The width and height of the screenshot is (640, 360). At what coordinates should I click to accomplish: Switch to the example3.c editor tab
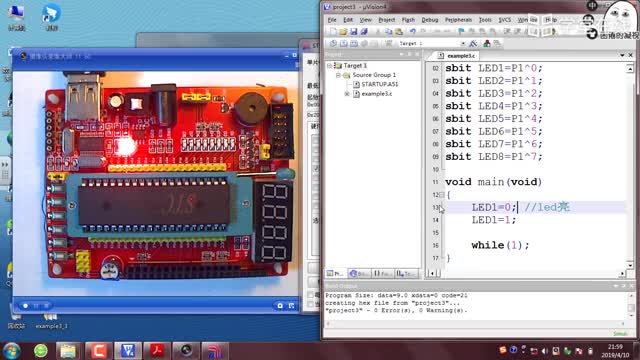(x=457, y=56)
